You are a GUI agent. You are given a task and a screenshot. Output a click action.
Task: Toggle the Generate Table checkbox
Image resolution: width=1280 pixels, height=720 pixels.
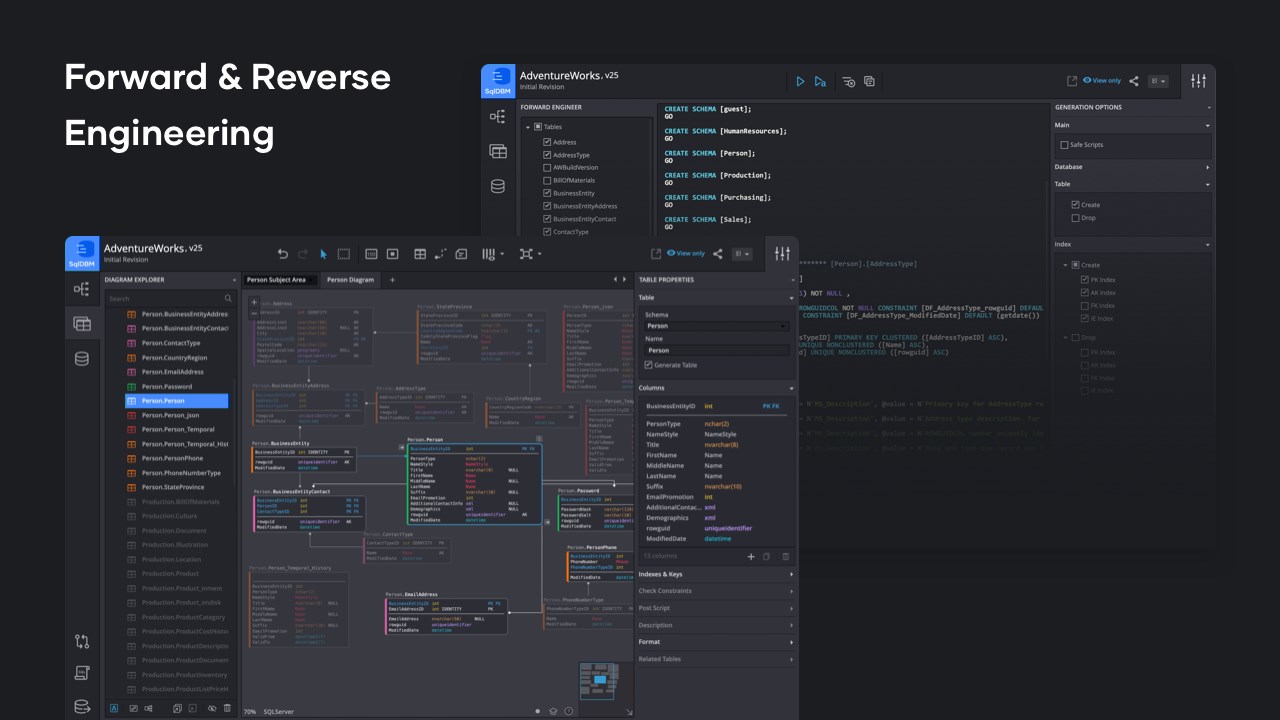click(648, 365)
